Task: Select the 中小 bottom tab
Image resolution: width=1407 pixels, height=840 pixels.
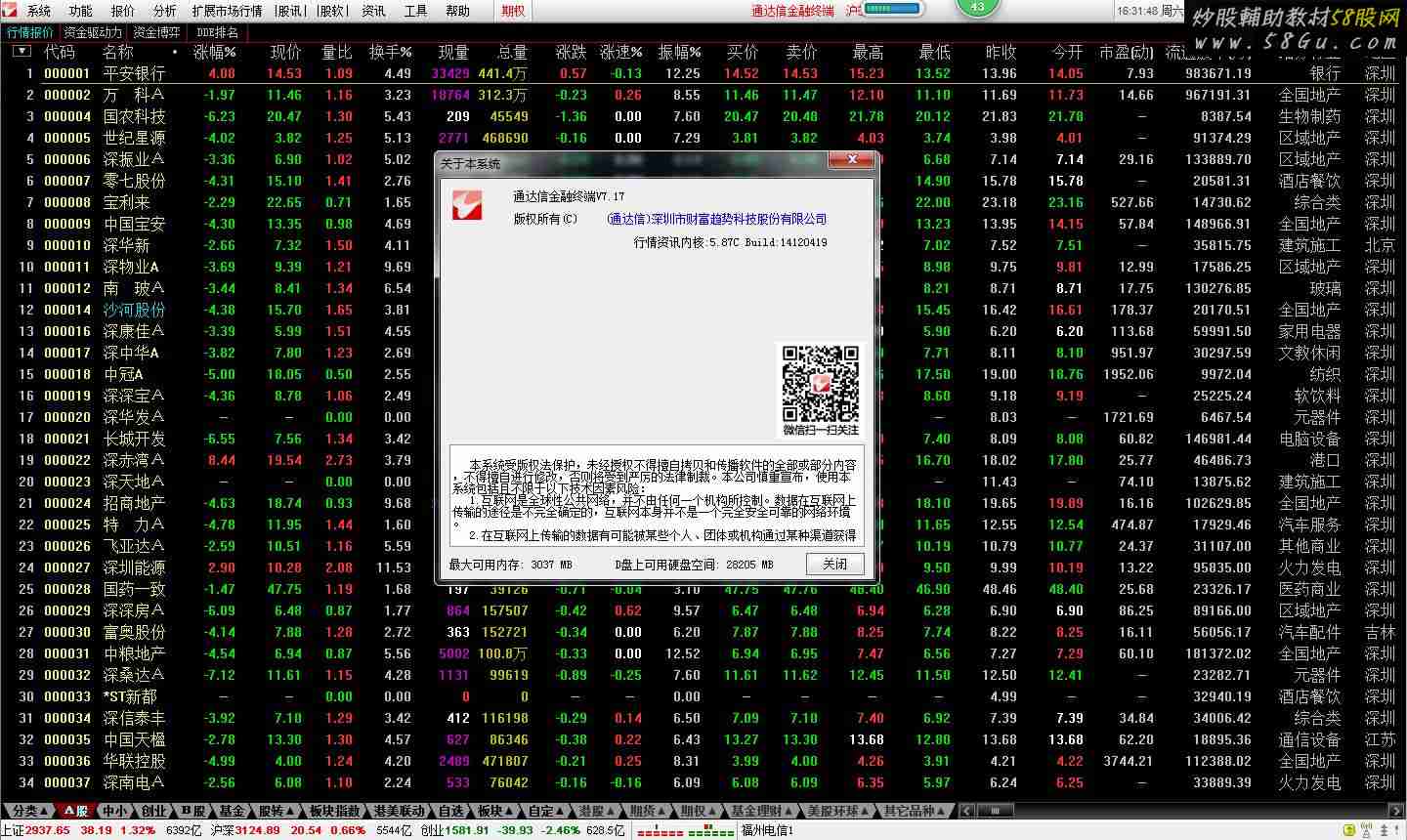Action: coord(115,811)
